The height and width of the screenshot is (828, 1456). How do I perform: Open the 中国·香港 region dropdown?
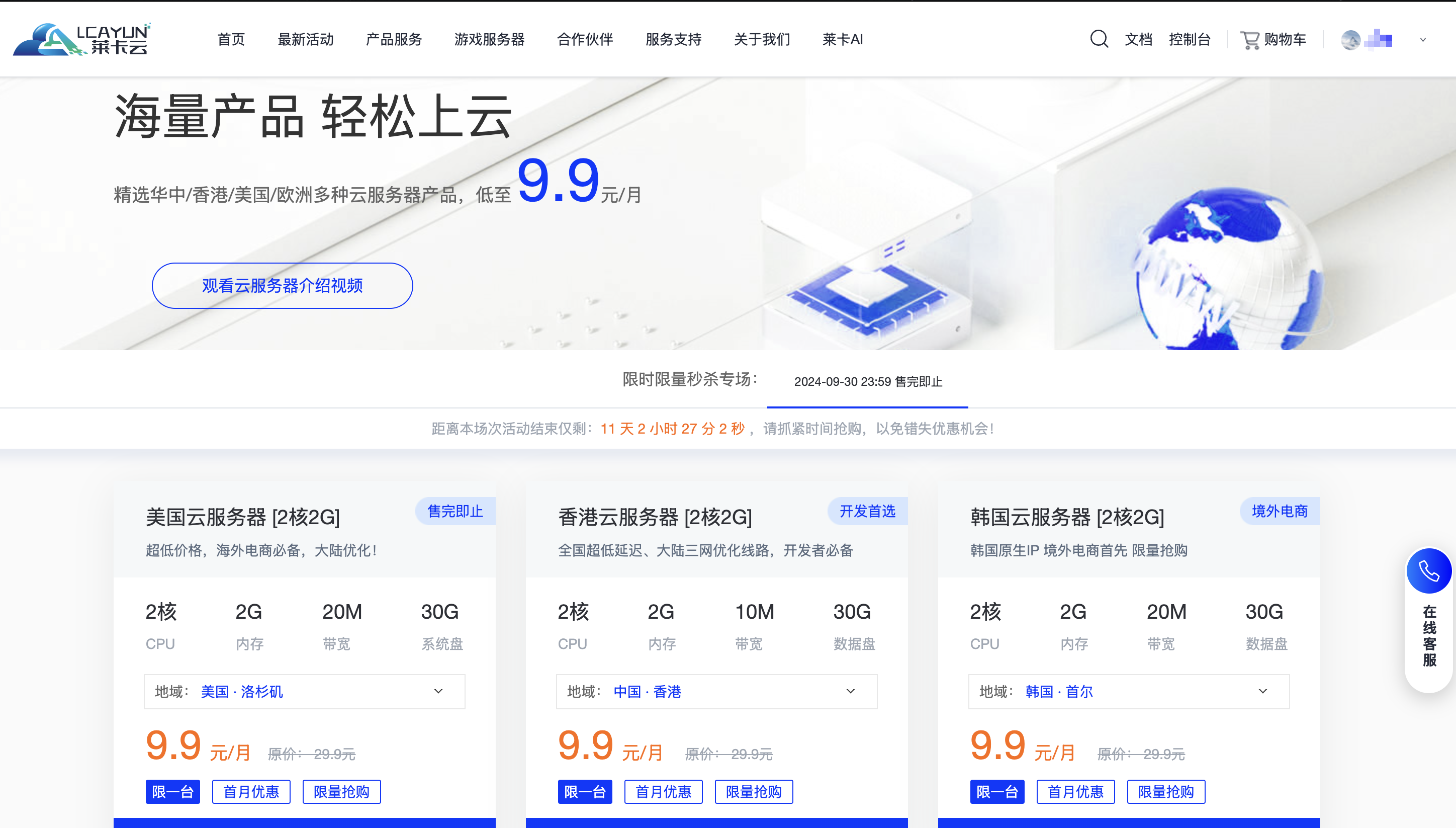716,692
